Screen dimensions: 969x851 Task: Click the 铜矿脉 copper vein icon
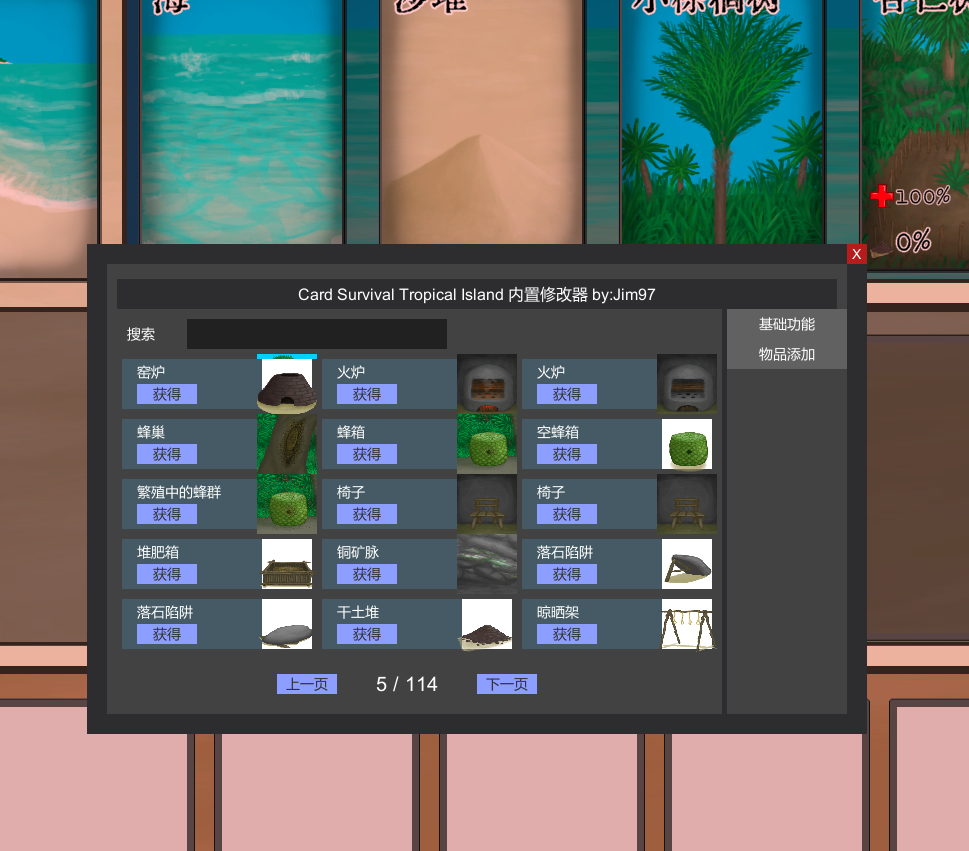click(487, 564)
